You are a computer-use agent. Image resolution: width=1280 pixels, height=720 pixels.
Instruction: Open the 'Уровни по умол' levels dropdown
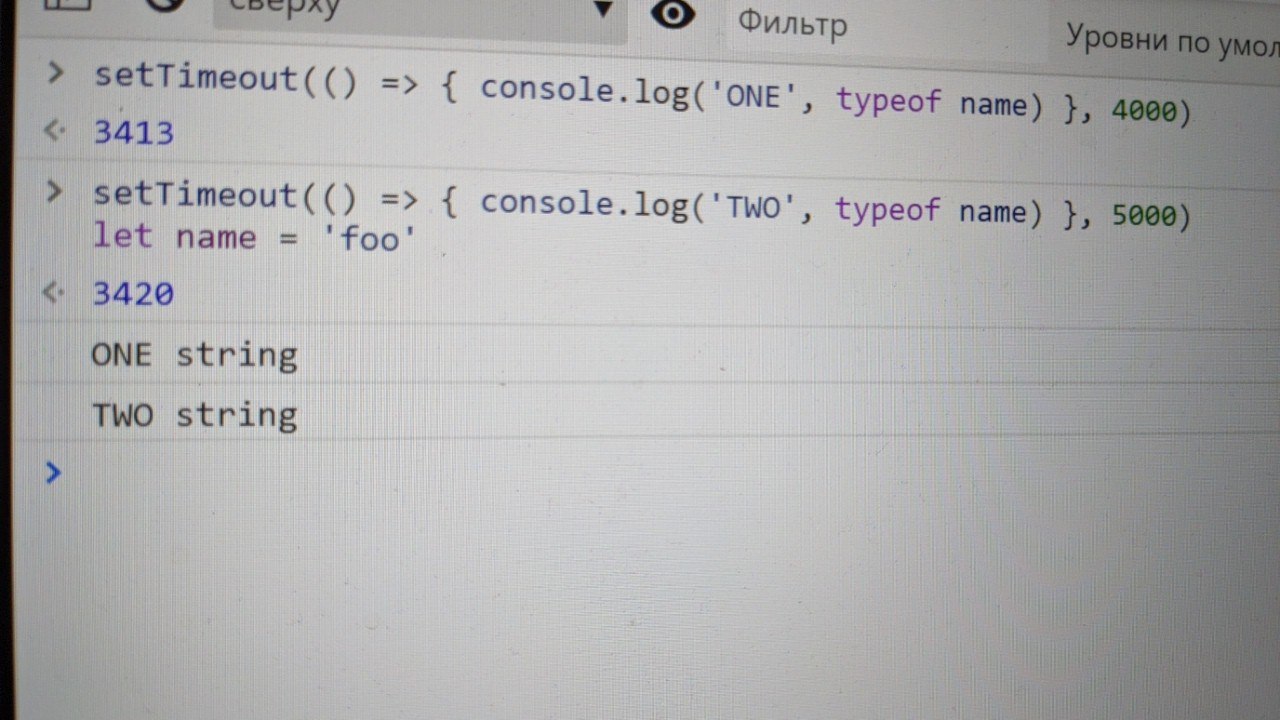pos(1170,42)
